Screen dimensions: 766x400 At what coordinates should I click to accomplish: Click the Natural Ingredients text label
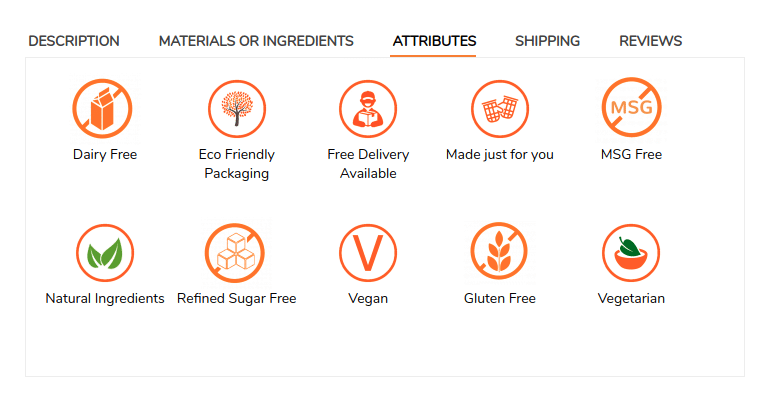coord(104,299)
